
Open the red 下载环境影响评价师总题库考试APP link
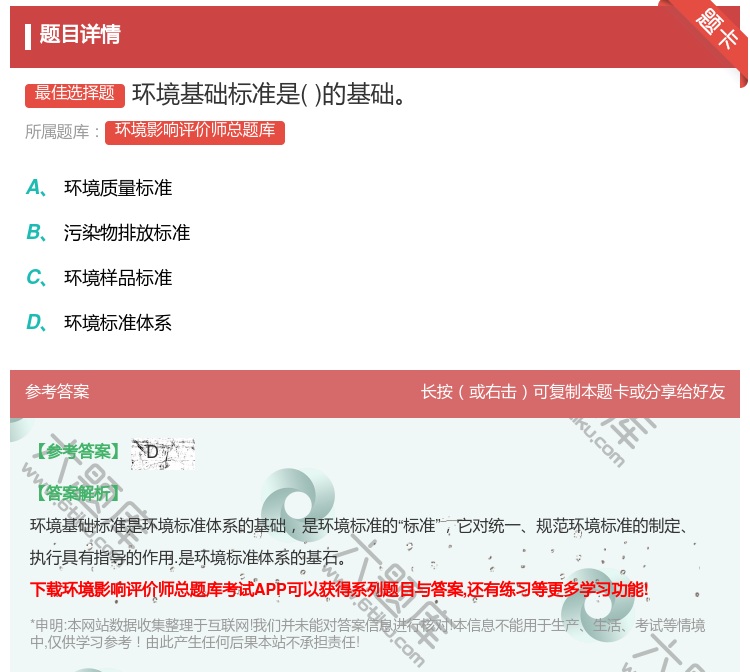[x=339, y=589]
